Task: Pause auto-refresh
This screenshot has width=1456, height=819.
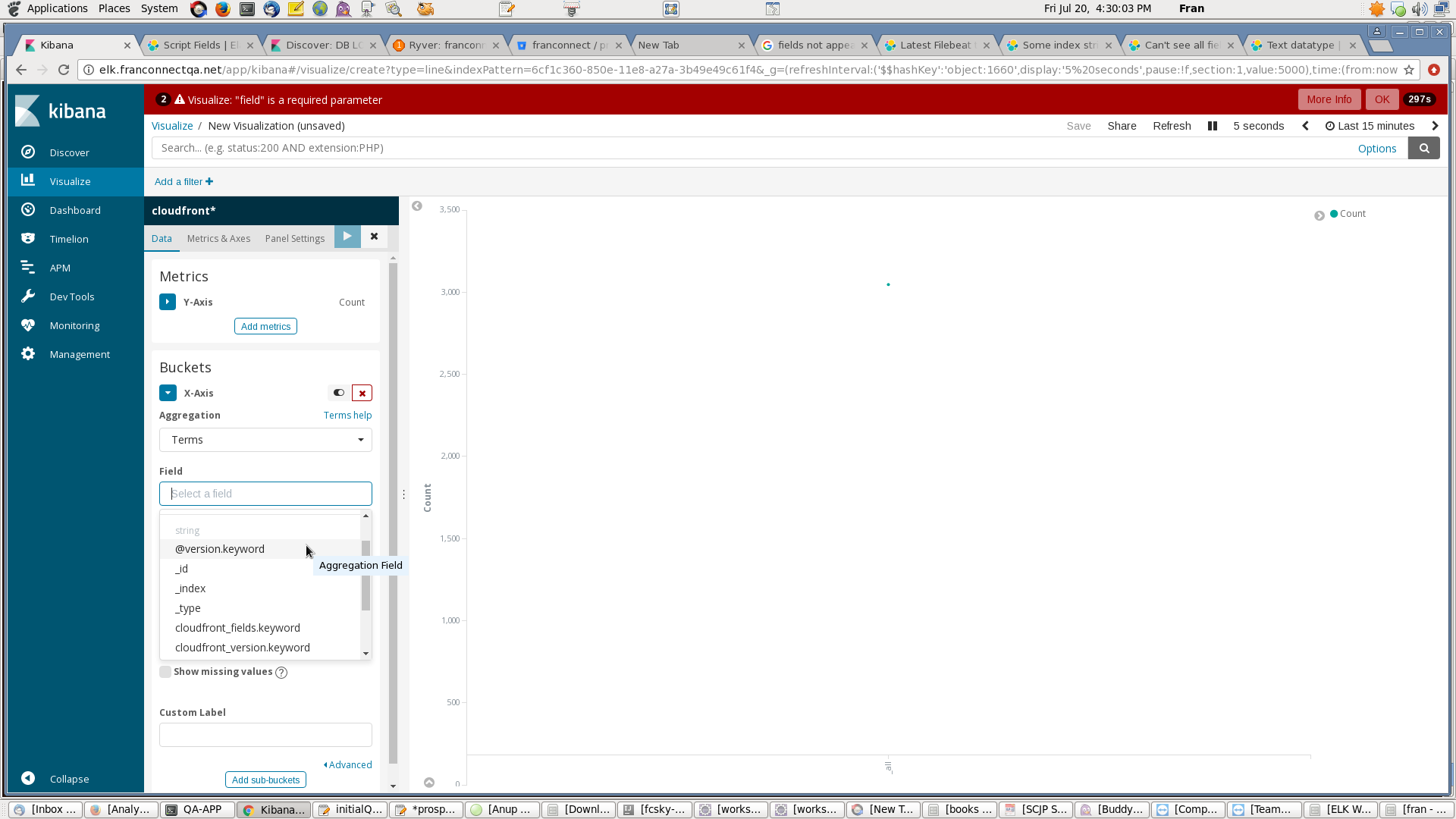Action: (1212, 126)
